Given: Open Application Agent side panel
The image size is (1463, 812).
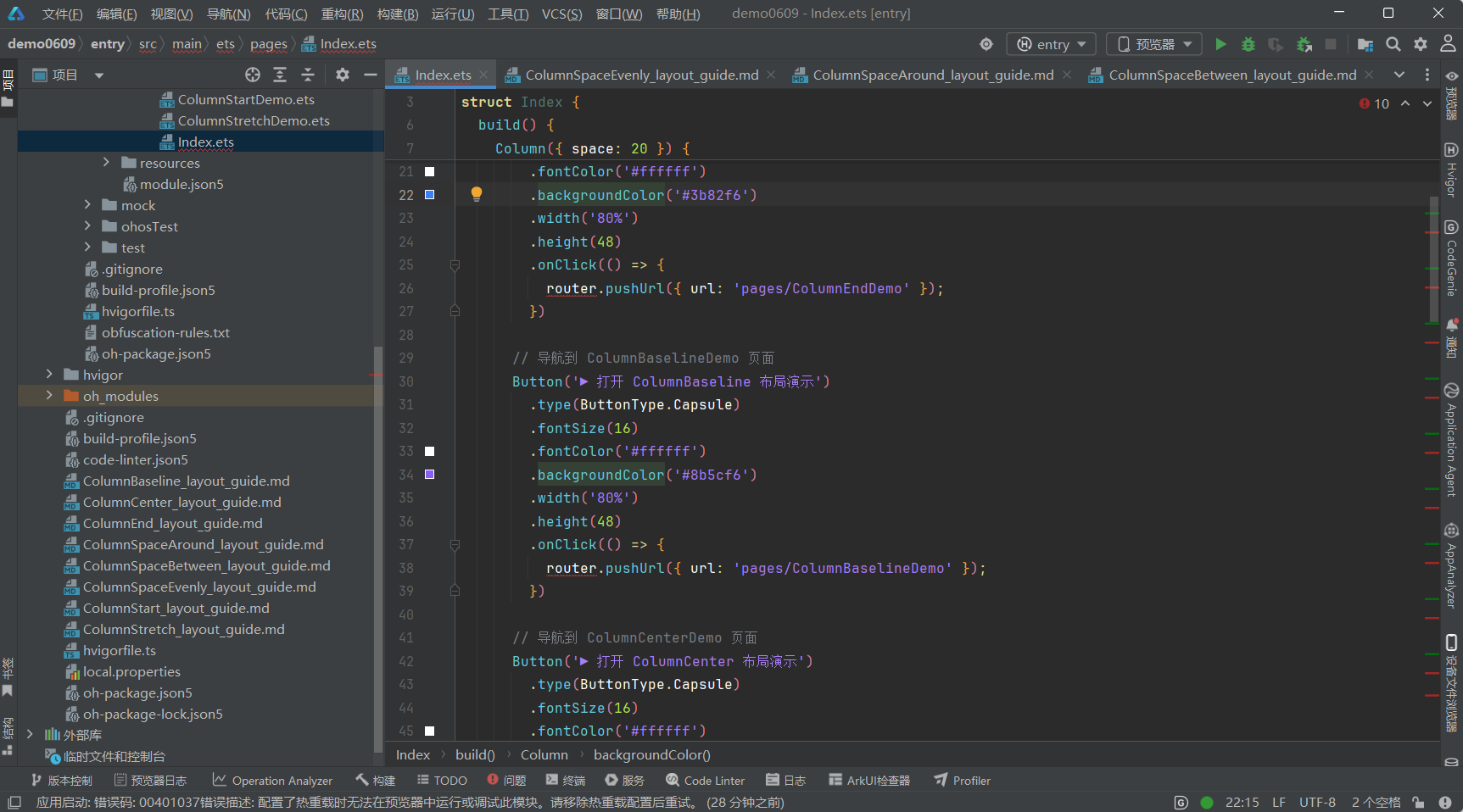Looking at the screenshot, I should [x=1451, y=440].
